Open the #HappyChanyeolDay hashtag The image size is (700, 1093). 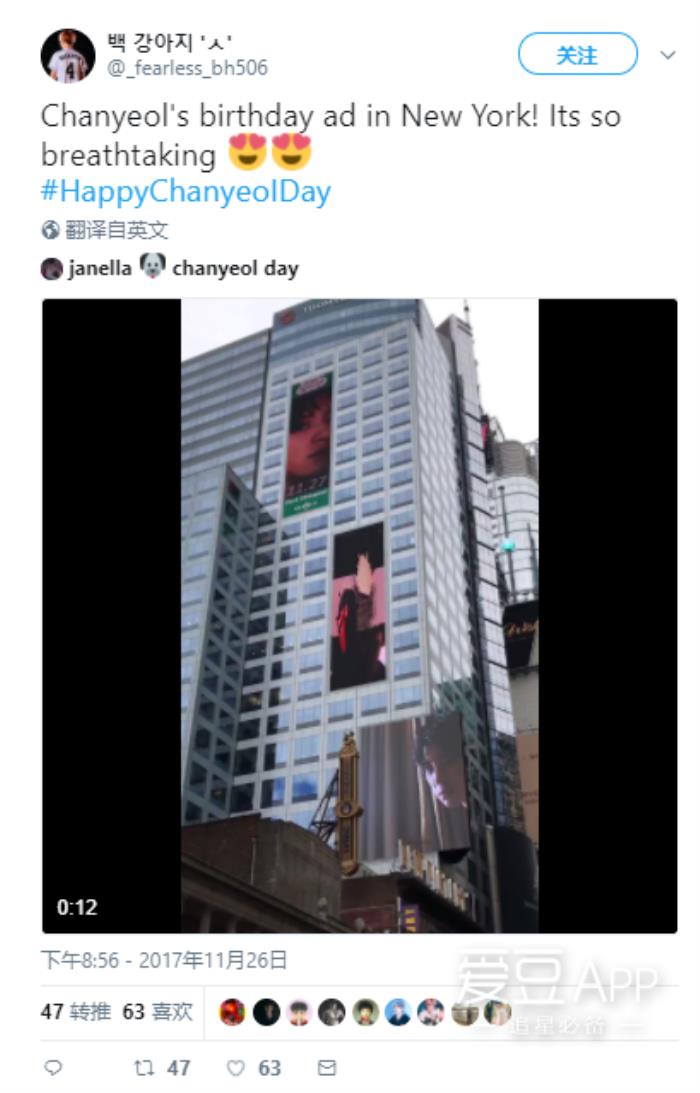pos(186,191)
